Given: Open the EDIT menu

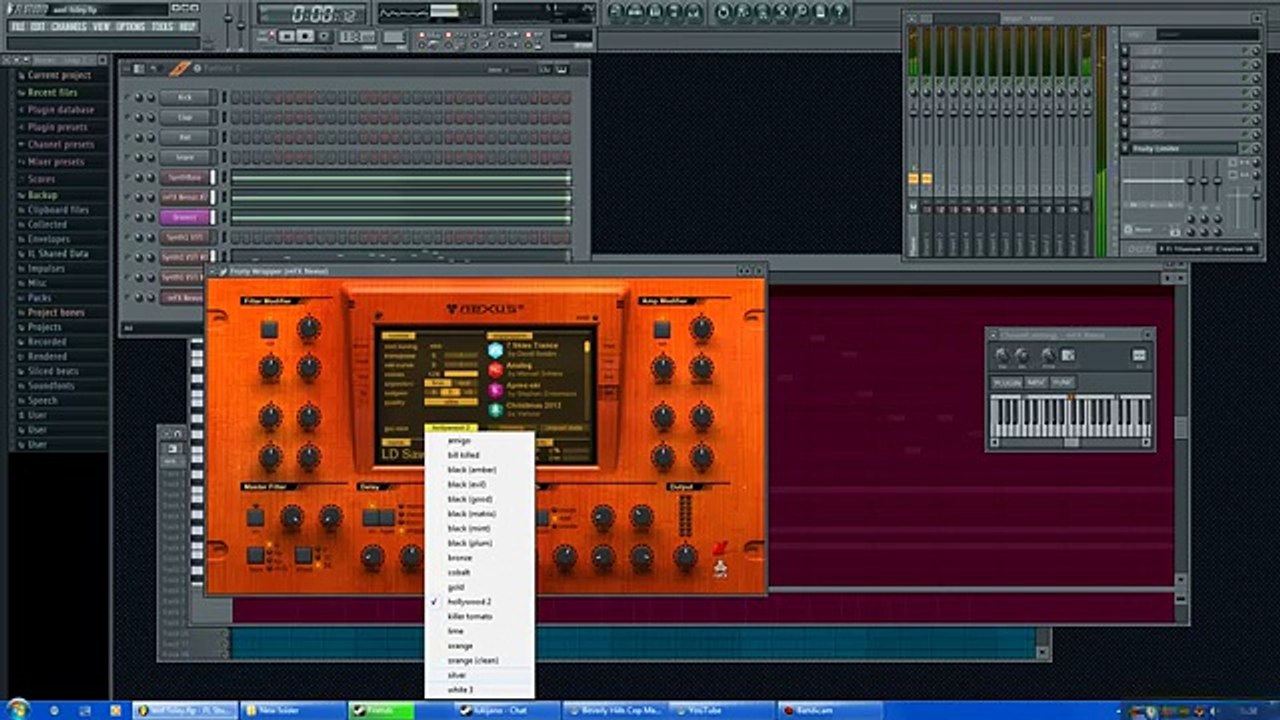Looking at the screenshot, I should (x=38, y=26).
